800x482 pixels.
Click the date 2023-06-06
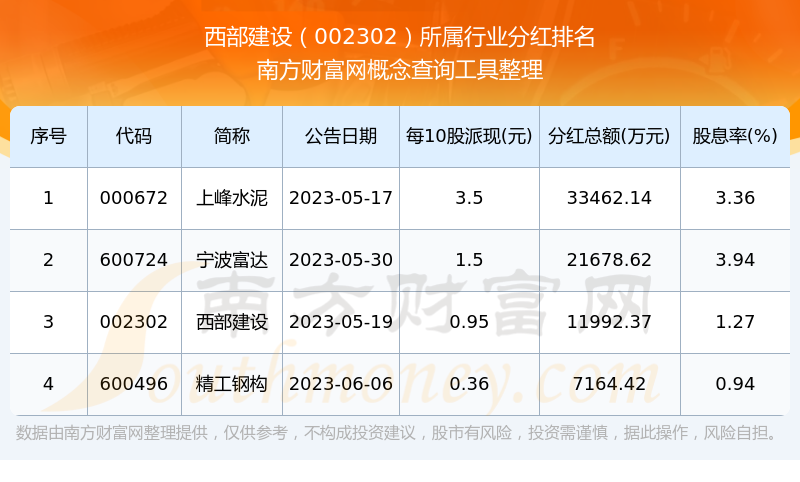[x=341, y=384]
